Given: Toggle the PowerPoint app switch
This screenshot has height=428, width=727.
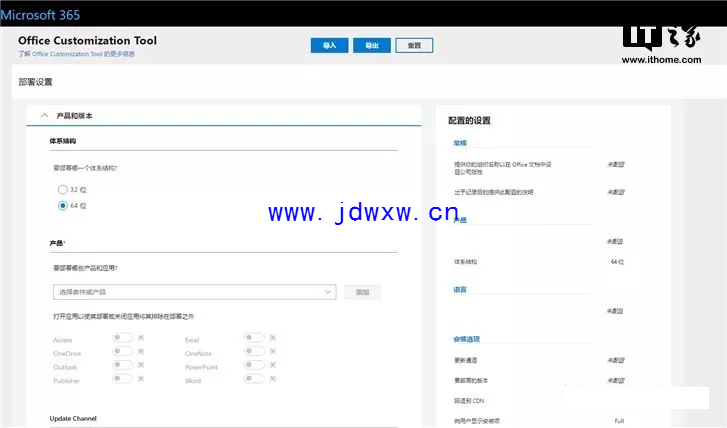Looking at the screenshot, I should point(255,365).
